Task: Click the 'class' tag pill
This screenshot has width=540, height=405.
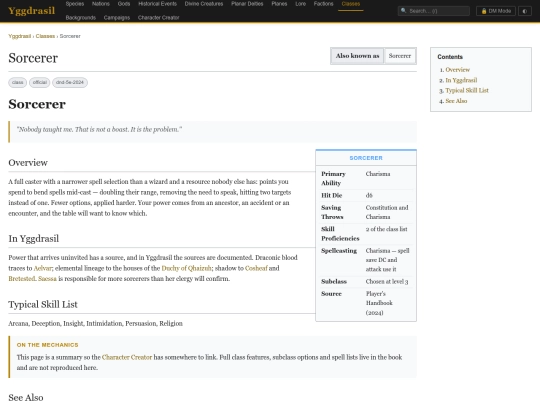Action: coord(18,82)
